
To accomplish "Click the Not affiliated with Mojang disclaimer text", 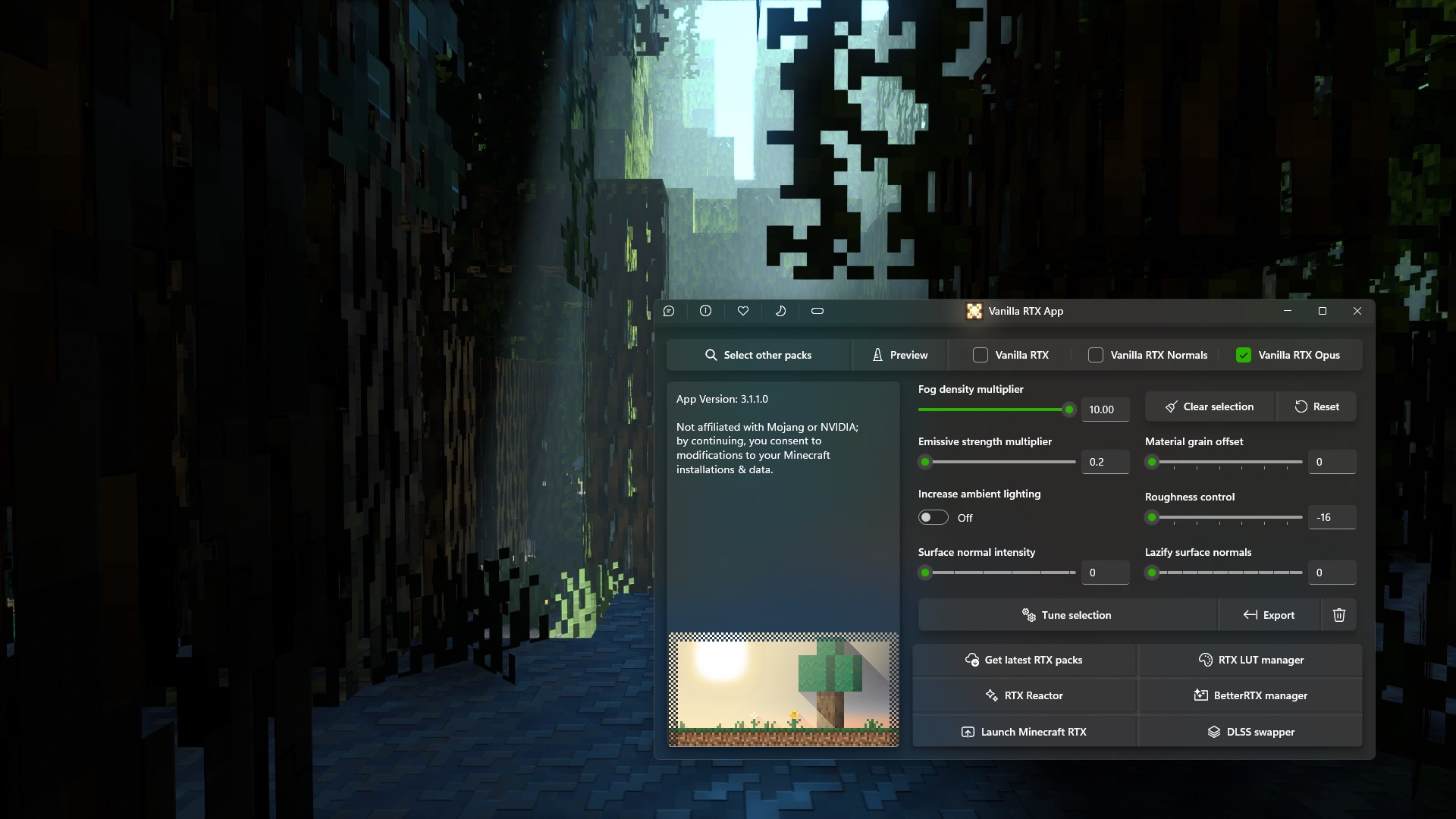I will (767, 448).
